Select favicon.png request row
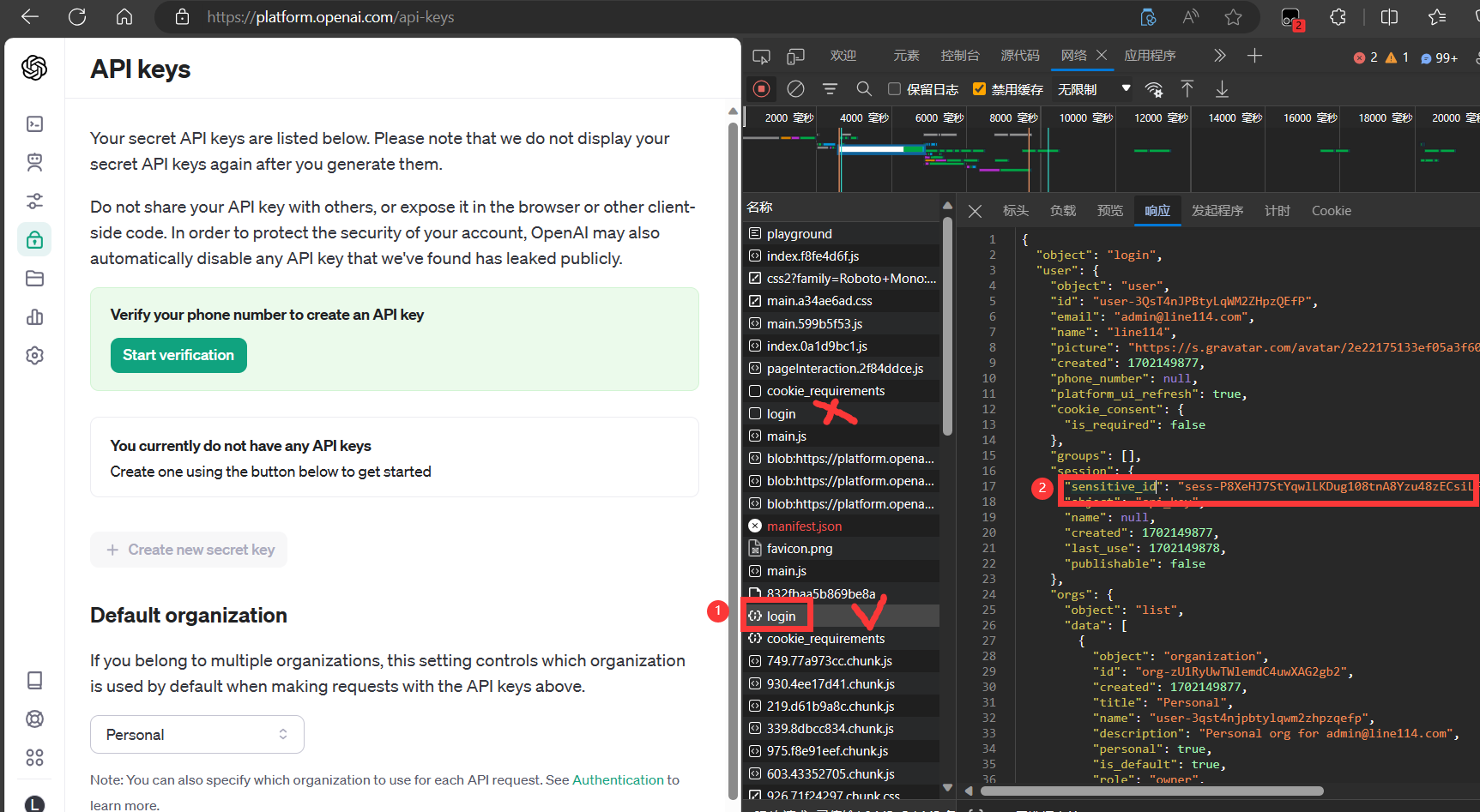 841,548
